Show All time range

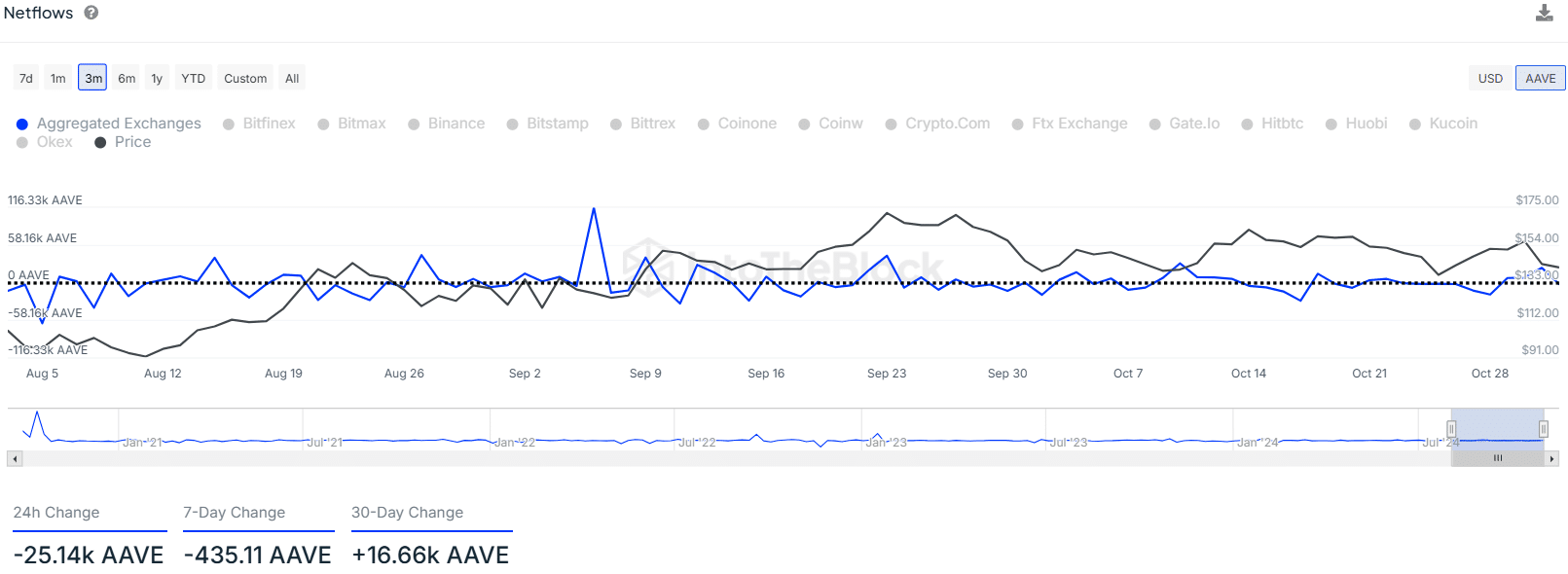(x=292, y=78)
